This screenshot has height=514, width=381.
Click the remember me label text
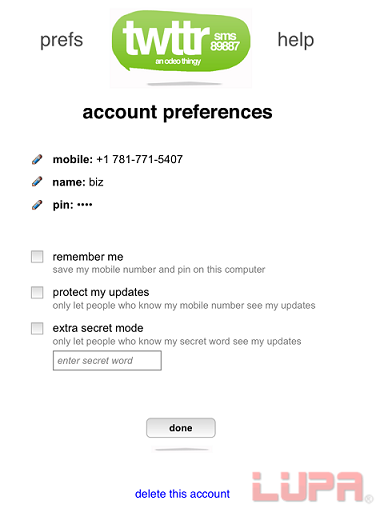click(x=88, y=257)
